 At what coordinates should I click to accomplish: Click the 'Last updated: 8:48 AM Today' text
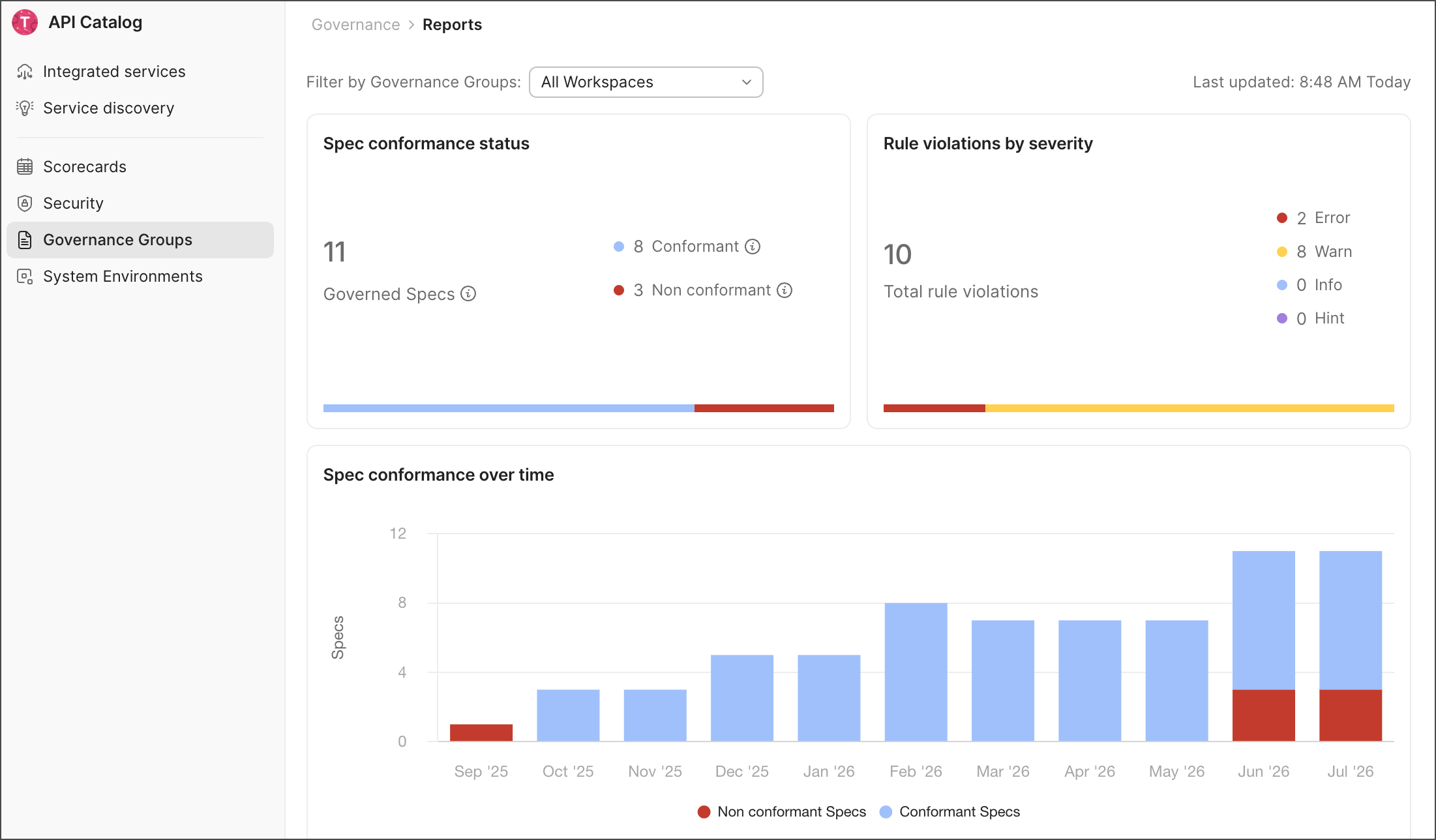coord(1302,82)
